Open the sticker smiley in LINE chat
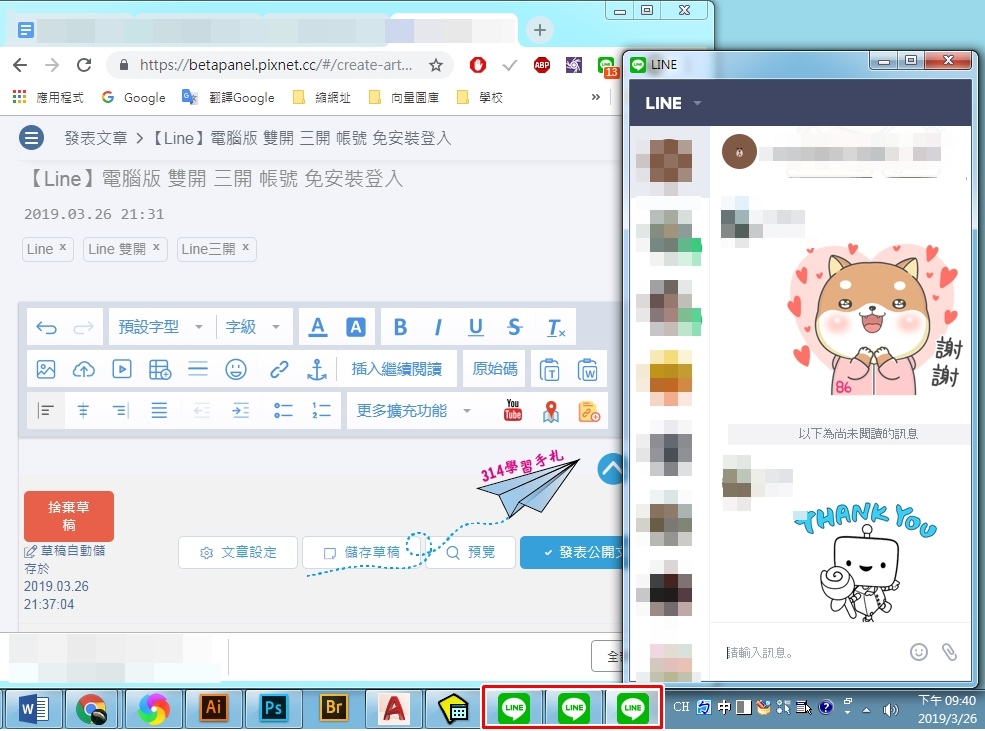The height and width of the screenshot is (731, 985). click(x=918, y=652)
